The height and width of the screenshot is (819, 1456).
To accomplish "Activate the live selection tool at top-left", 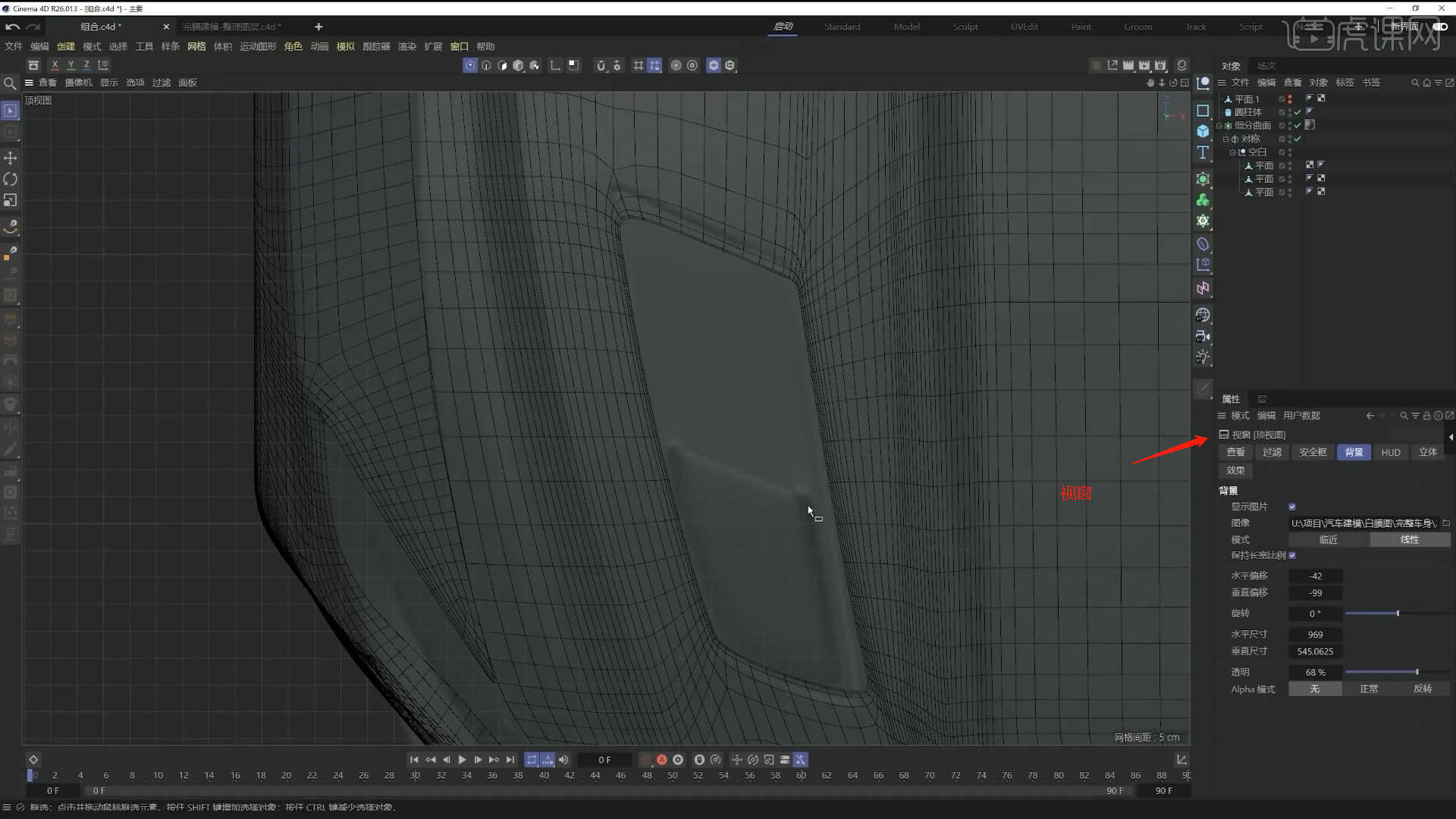I will (11, 111).
